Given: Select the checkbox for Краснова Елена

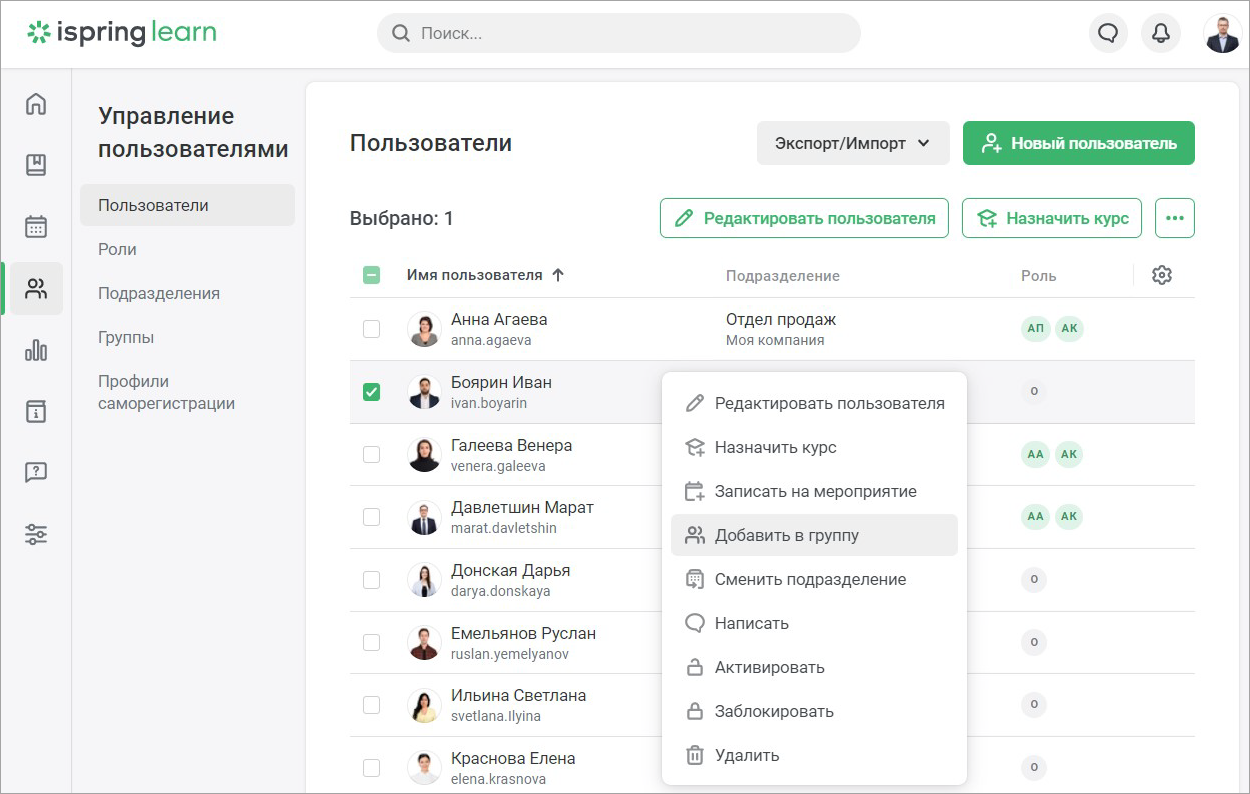Looking at the screenshot, I should pos(371,767).
